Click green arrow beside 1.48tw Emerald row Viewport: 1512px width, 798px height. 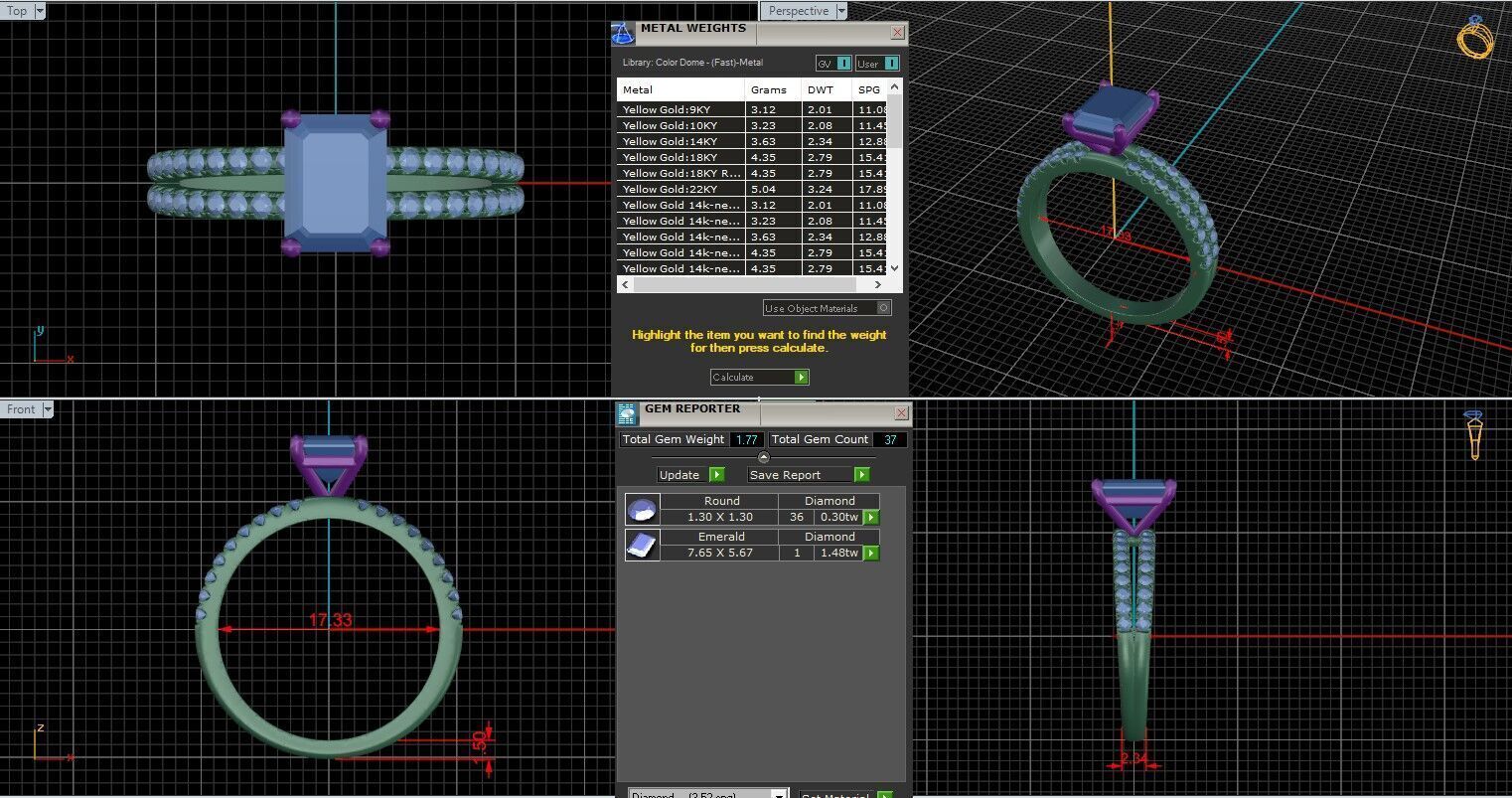click(871, 554)
